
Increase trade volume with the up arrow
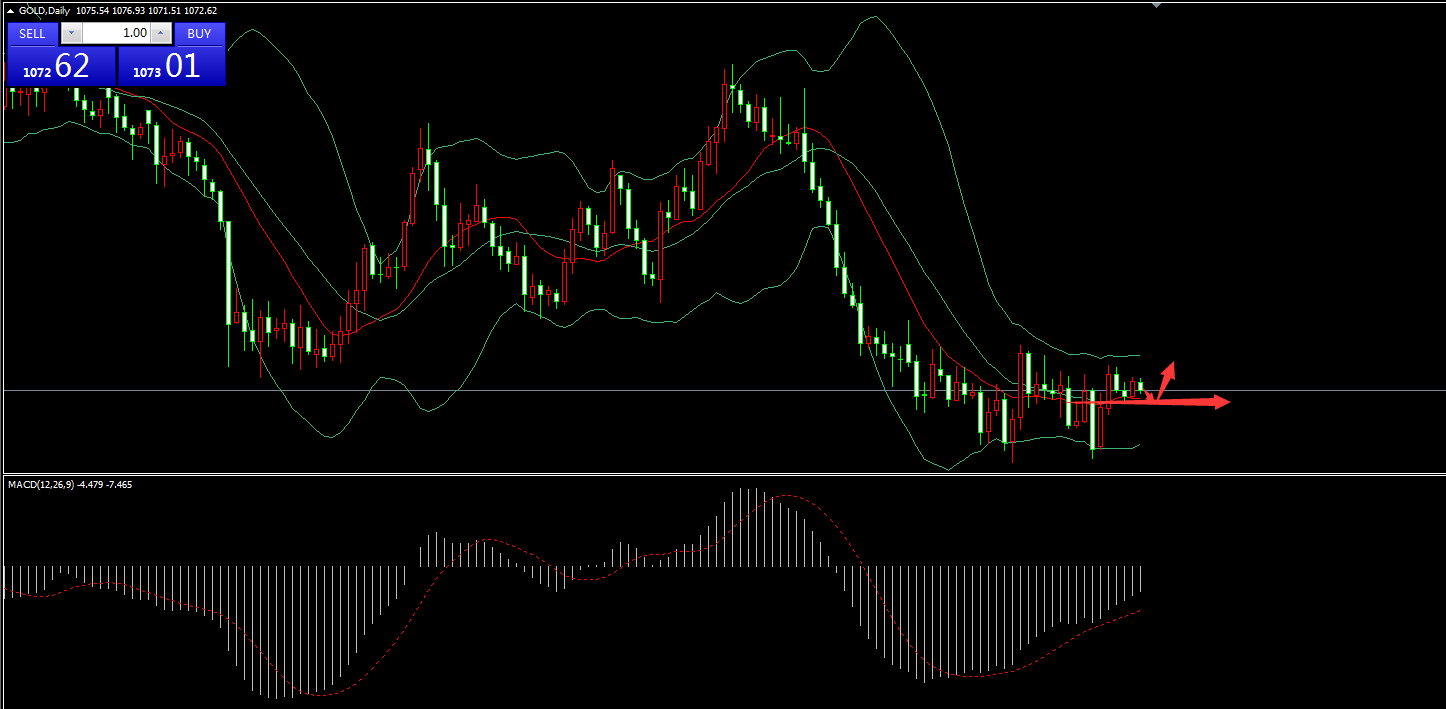tap(160, 34)
